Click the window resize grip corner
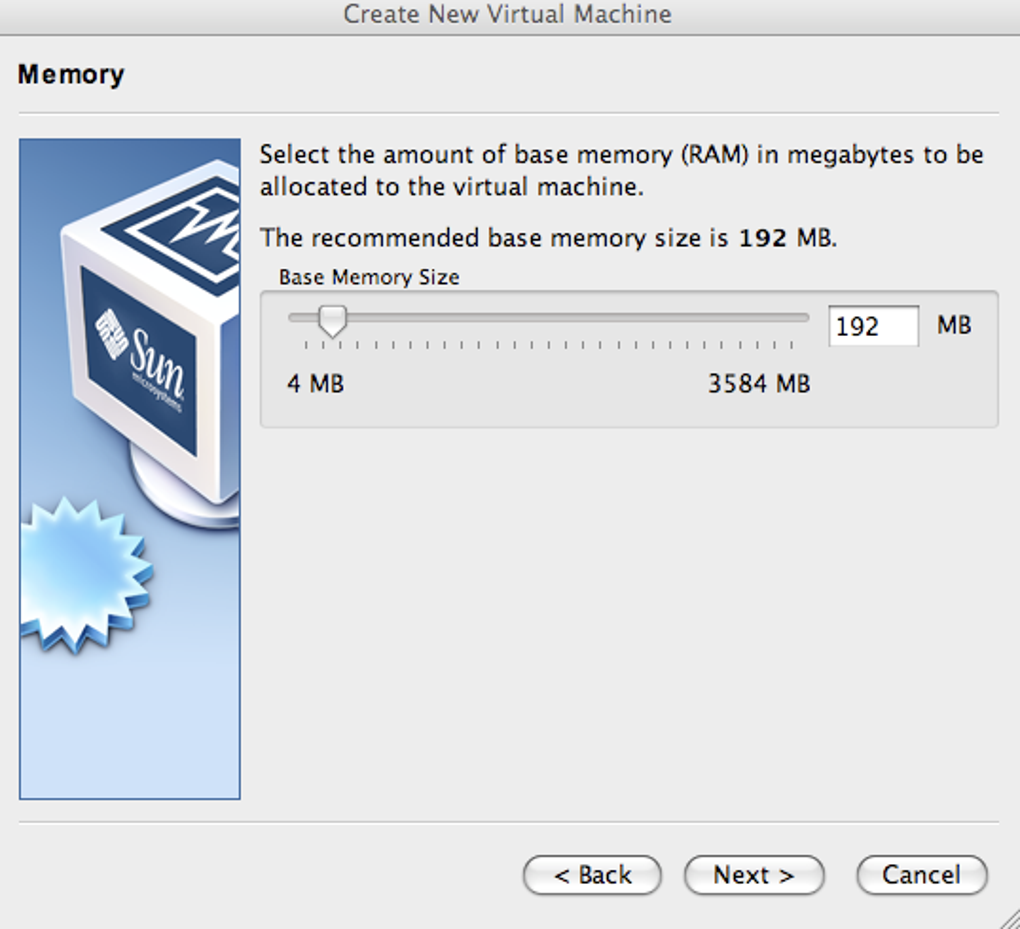 click(x=1008, y=919)
